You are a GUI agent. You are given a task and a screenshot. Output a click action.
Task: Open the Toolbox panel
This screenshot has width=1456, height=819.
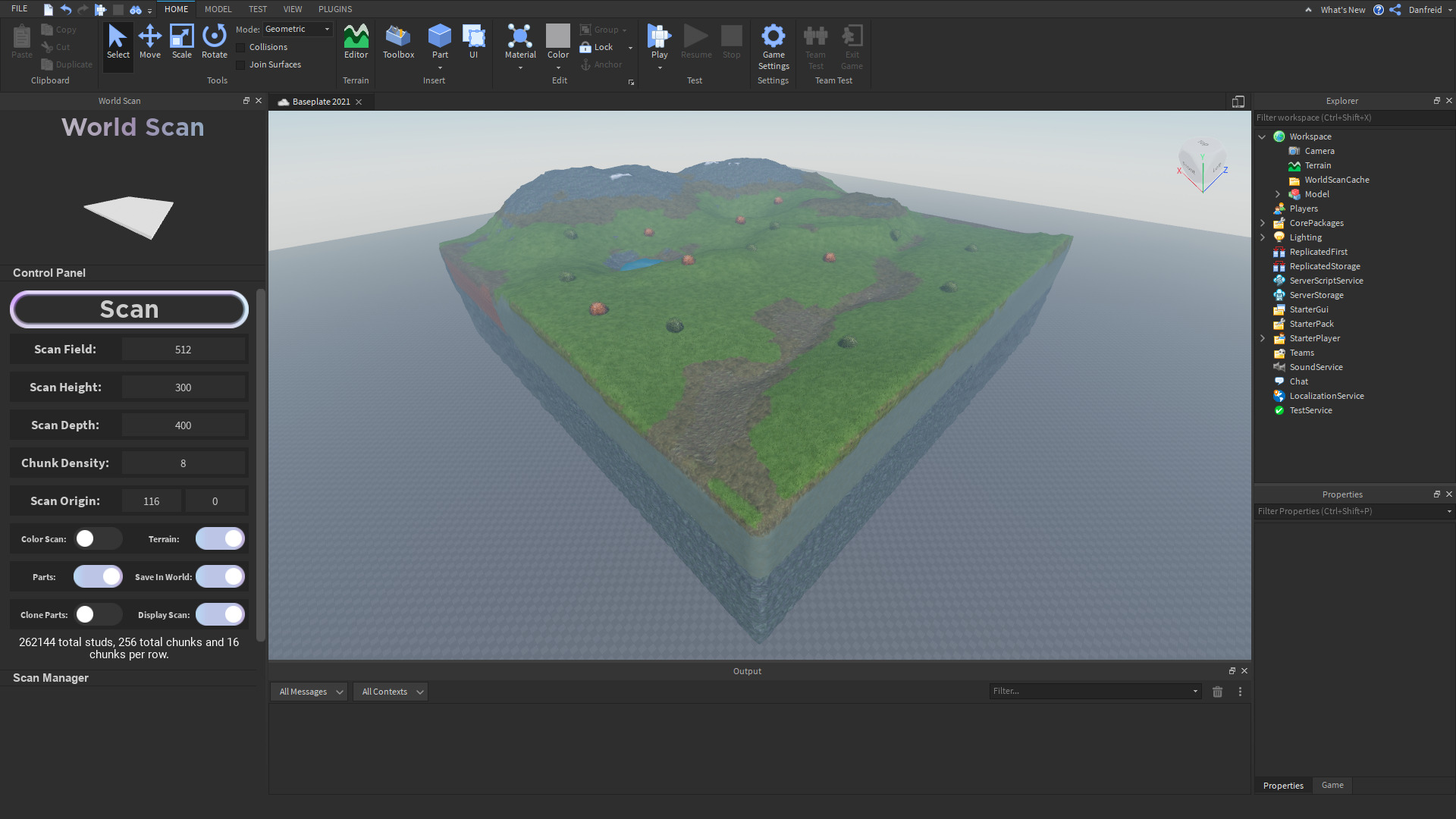398,41
